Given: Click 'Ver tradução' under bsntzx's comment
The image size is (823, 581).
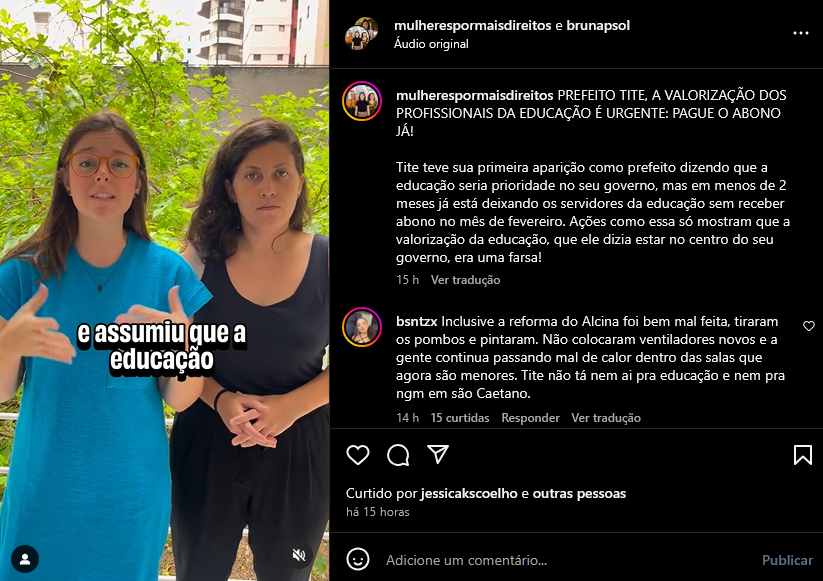Looking at the screenshot, I should pyautogui.click(x=606, y=418).
